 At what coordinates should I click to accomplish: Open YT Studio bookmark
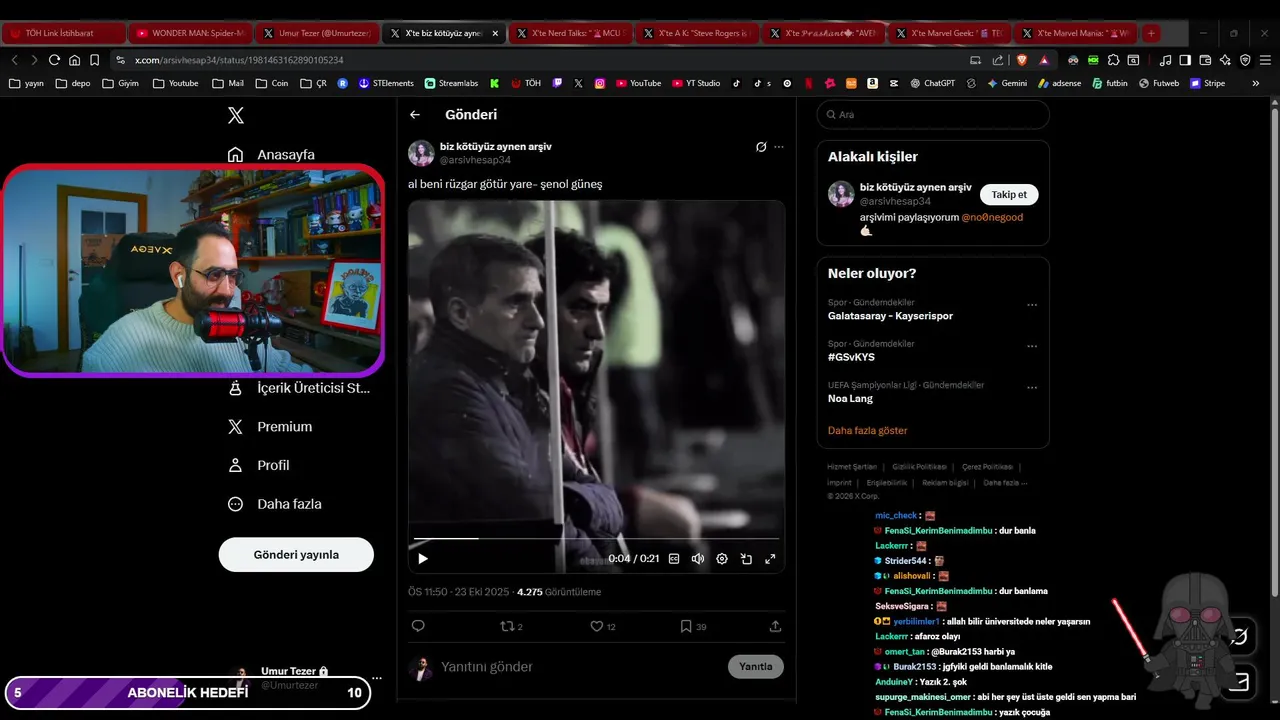pos(696,83)
